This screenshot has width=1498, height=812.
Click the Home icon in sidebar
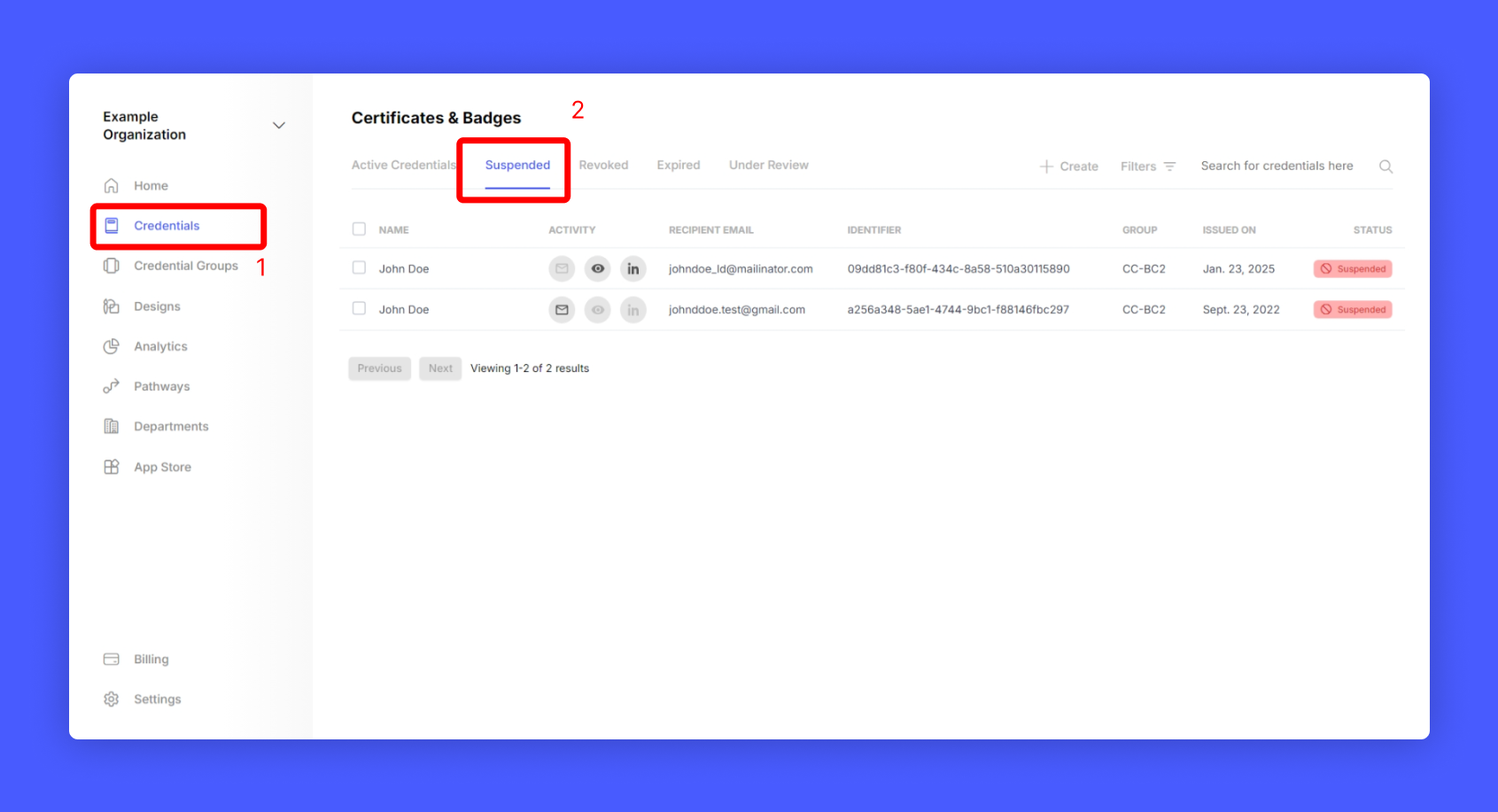point(111,186)
